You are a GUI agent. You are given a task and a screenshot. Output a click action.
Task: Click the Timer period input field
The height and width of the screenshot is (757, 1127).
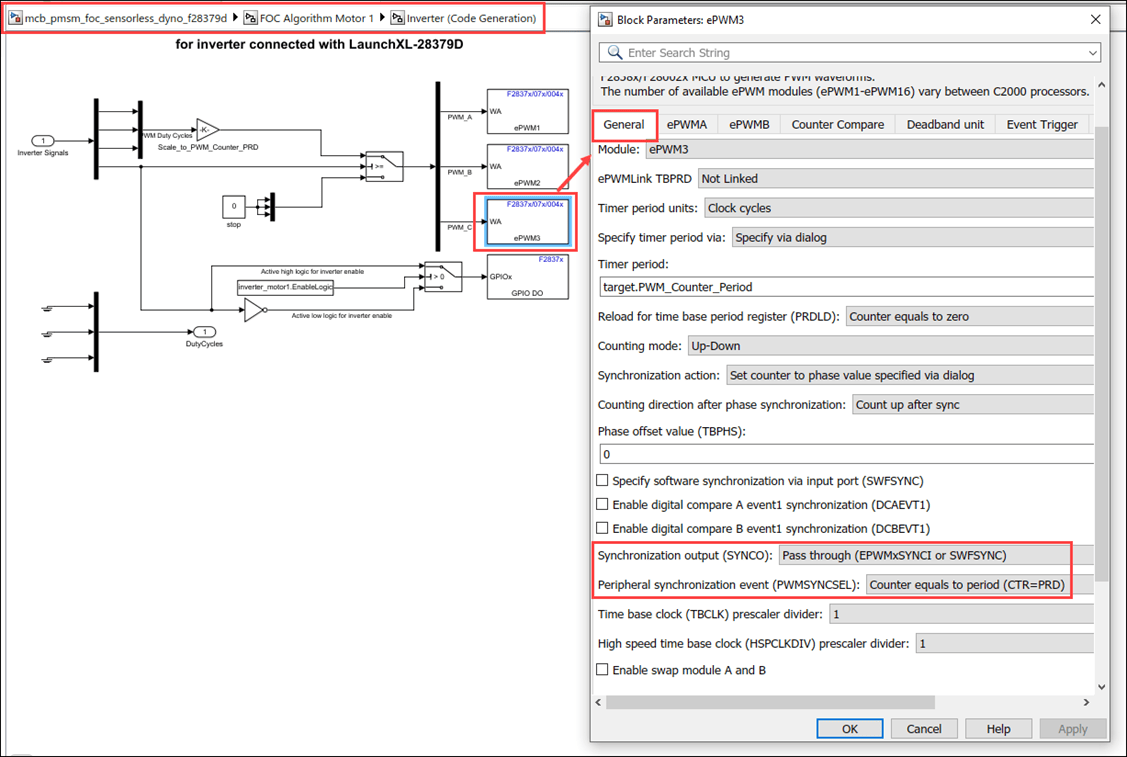click(846, 287)
